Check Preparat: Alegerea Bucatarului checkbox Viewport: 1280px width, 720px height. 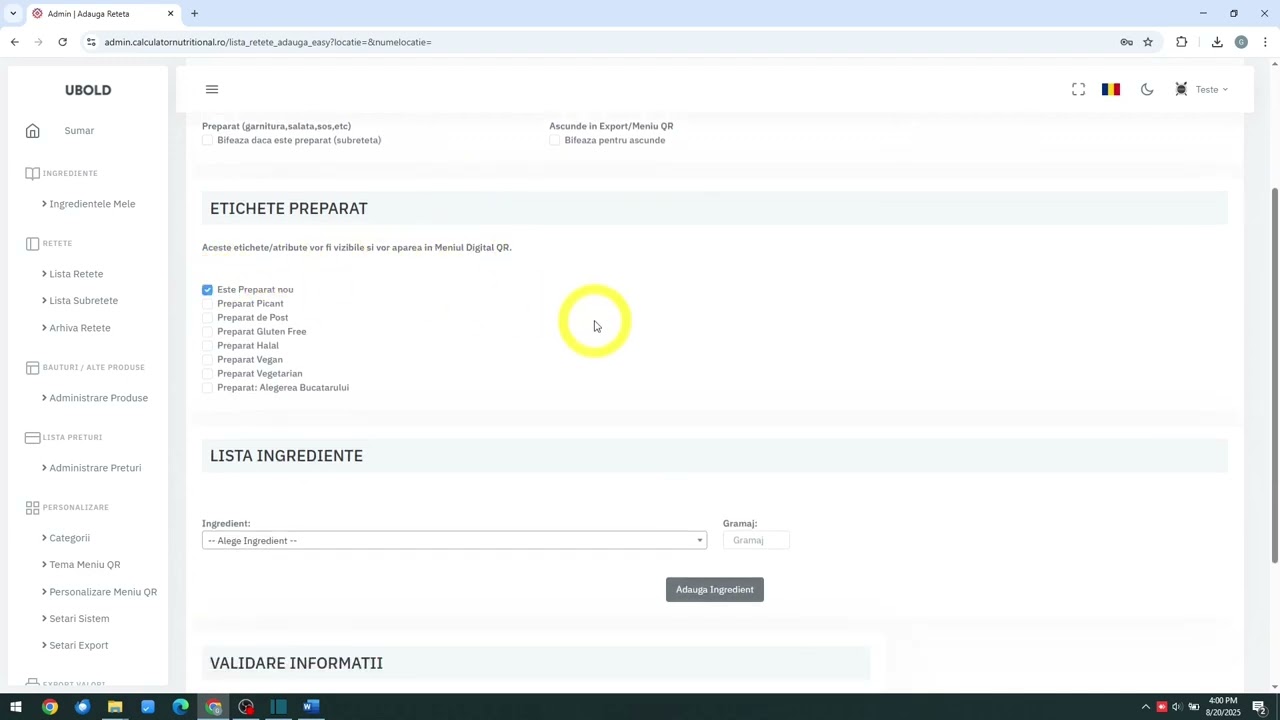(207, 388)
